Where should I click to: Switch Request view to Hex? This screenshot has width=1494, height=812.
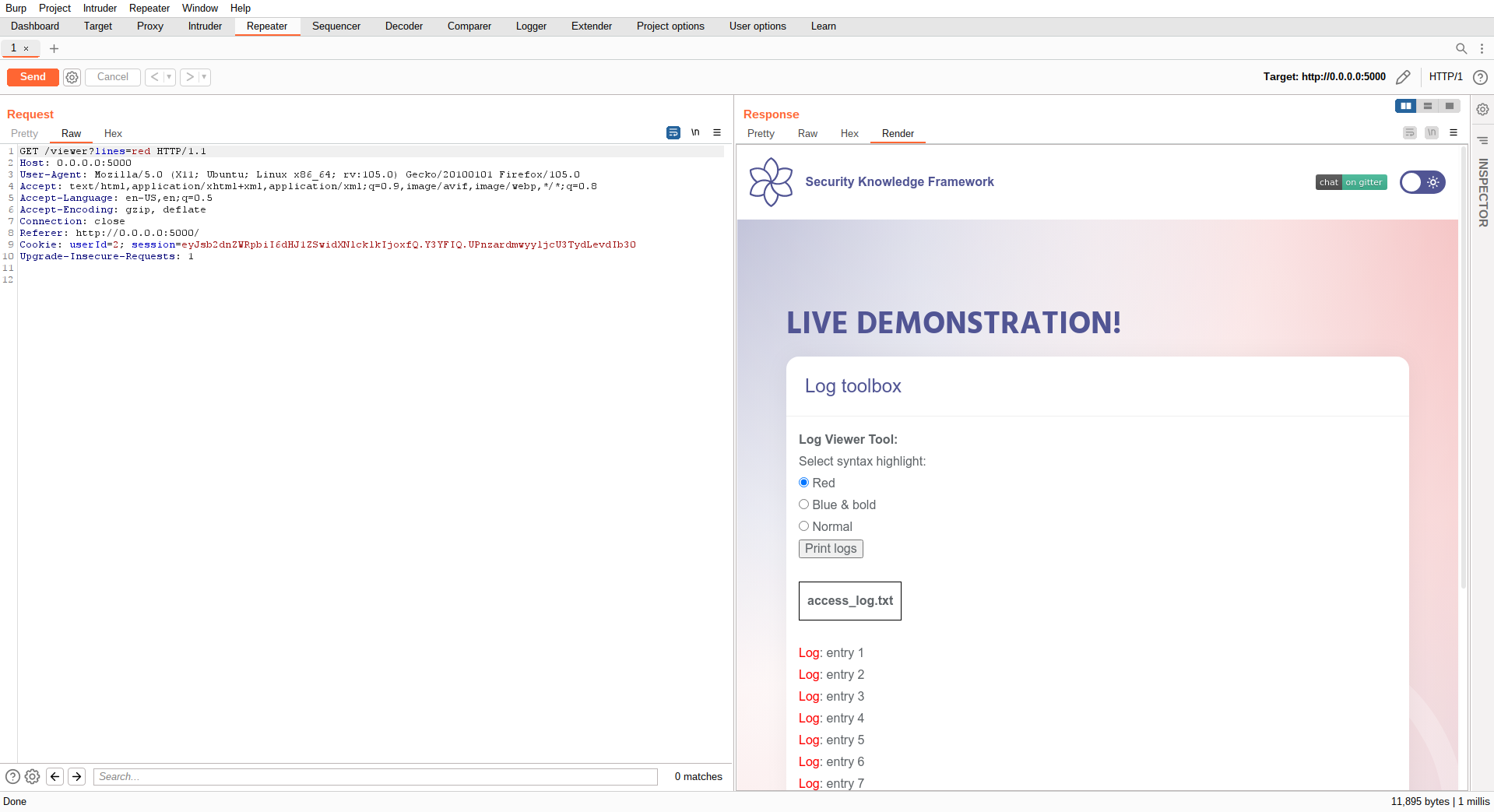click(x=113, y=134)
